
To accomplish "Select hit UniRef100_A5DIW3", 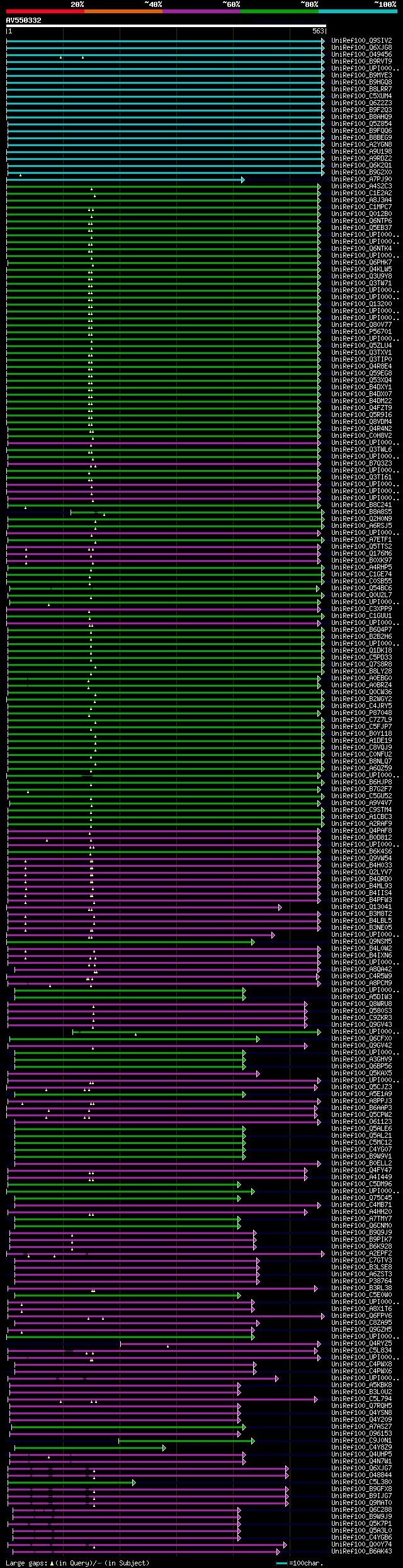I will [x=361, y=997].
